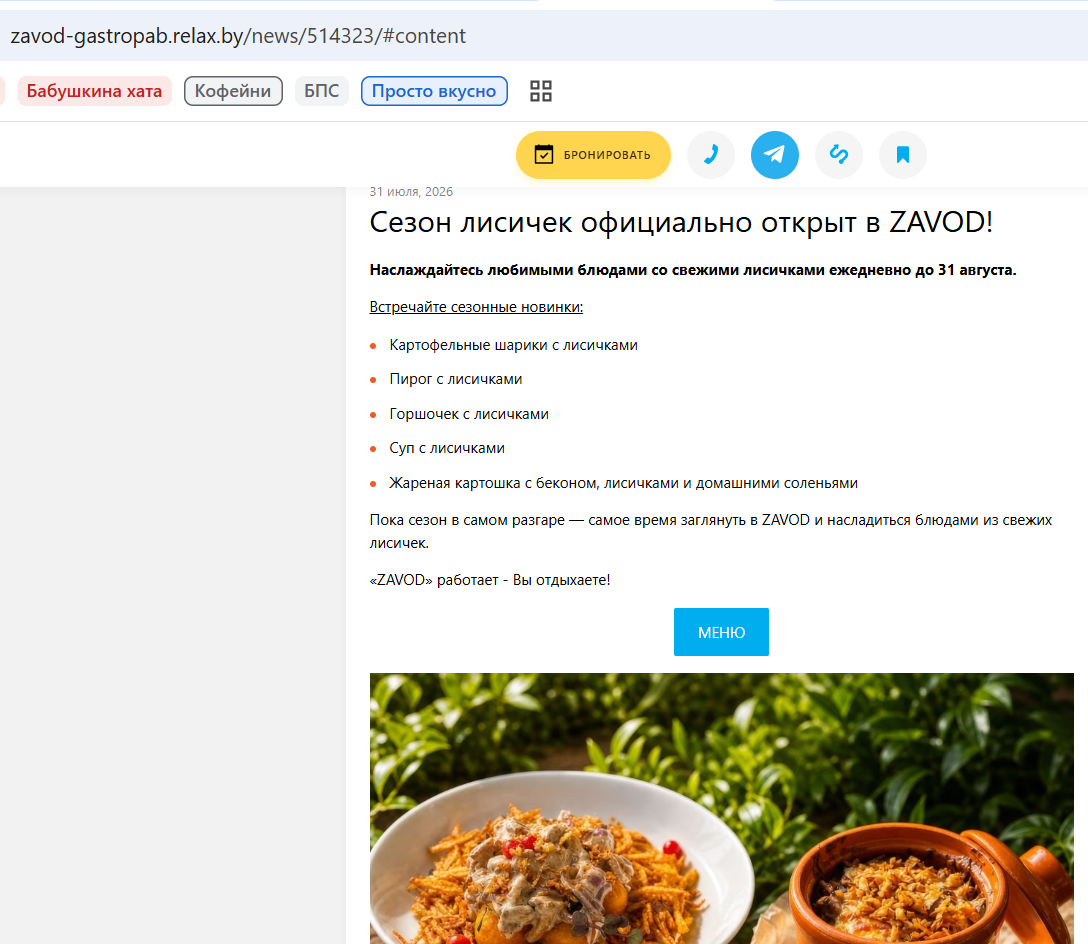Click the paragraph Пока сезон в самом разгаре
The width and height of the screenshot is (1088, 944).
(x=711, y=531)
